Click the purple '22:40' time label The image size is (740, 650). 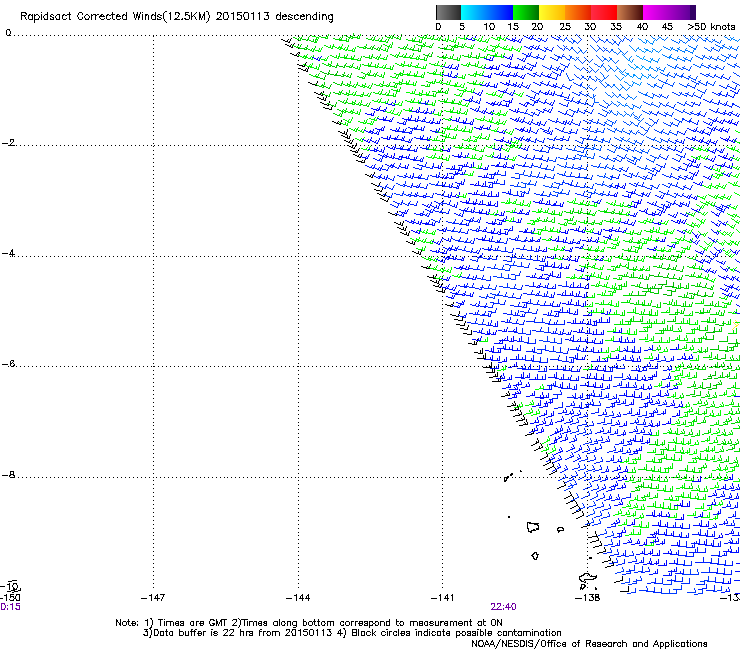point(503,607)
